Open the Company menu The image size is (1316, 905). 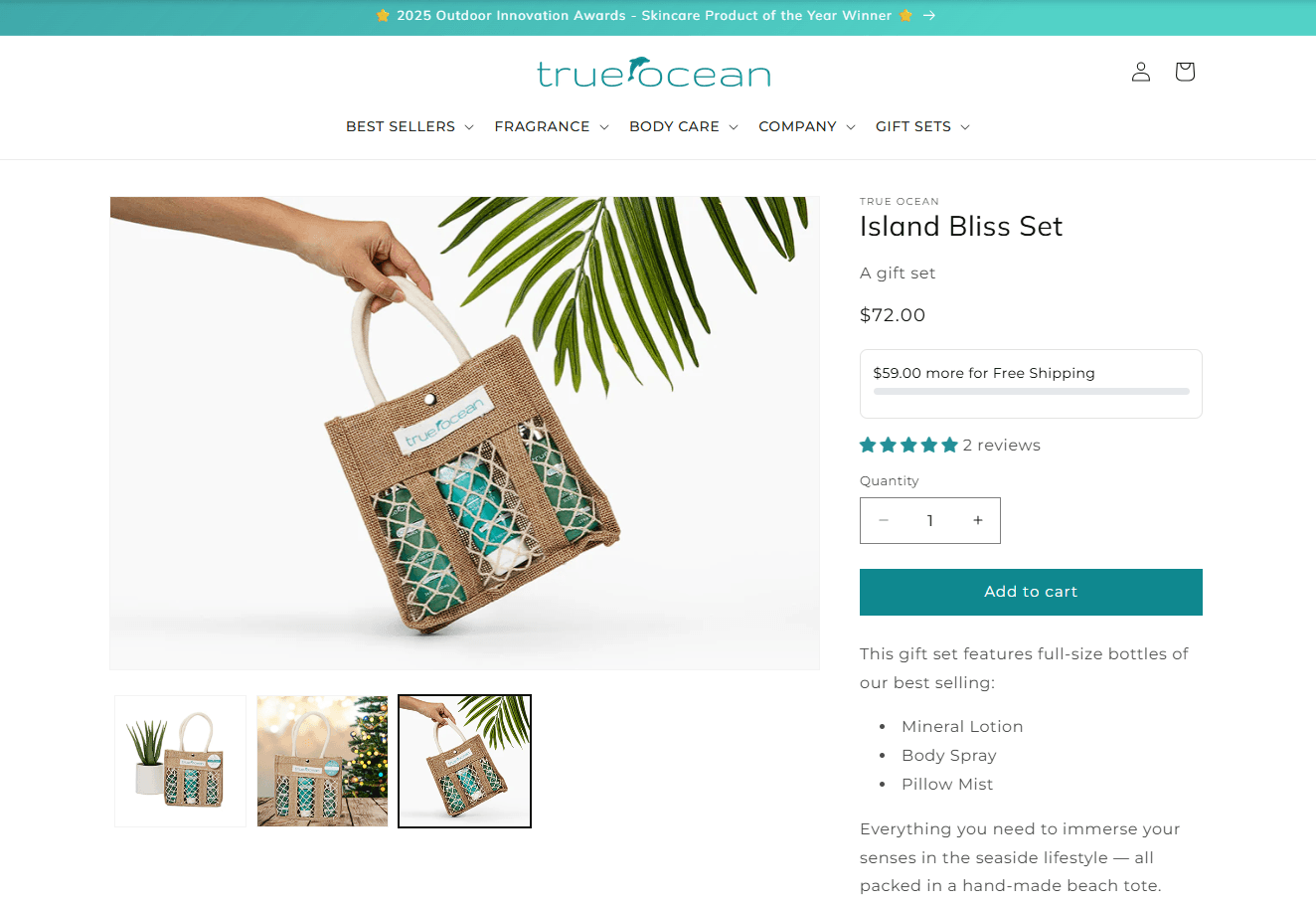tap(807, 126)
